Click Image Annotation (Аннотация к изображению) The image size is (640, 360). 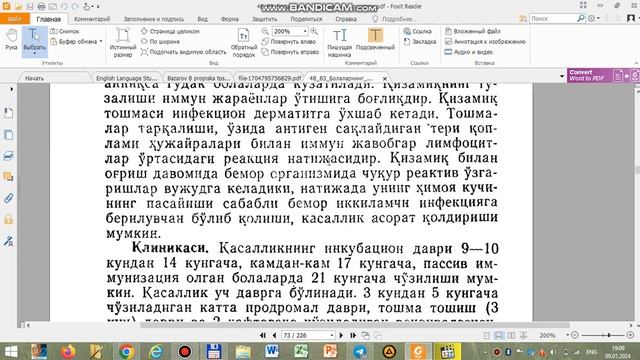pyautogui.click(x=485, y=41)
